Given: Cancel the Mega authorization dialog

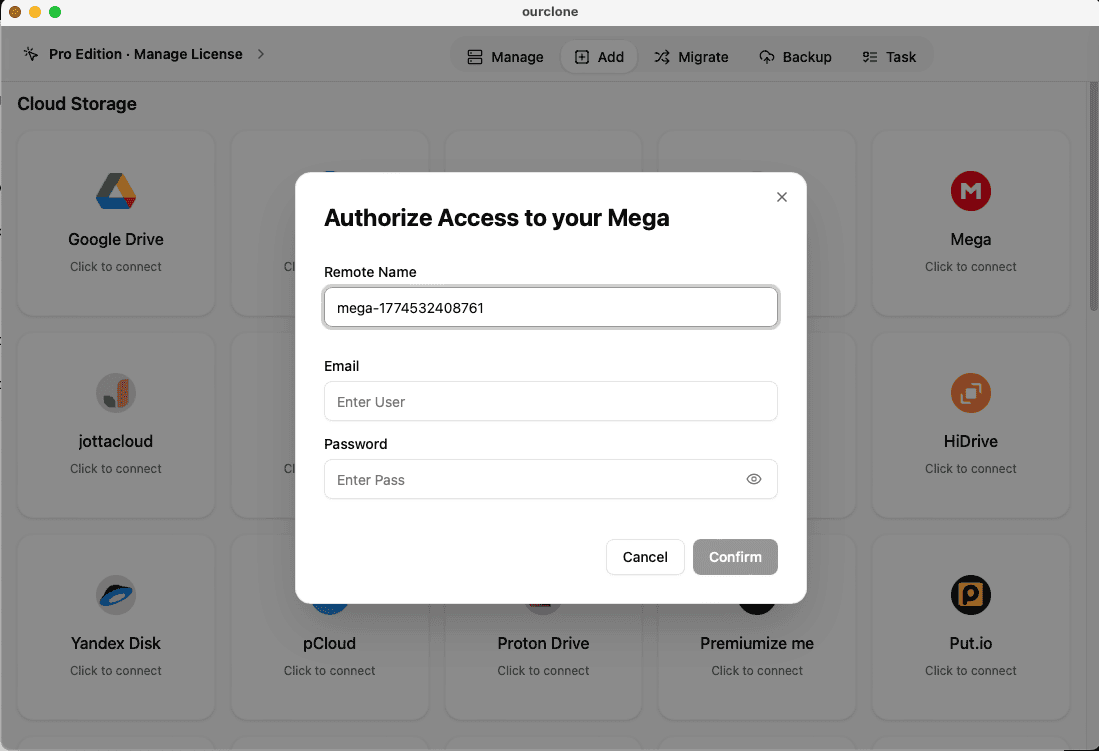Looking at the screenshot, I should pos(645,557).
